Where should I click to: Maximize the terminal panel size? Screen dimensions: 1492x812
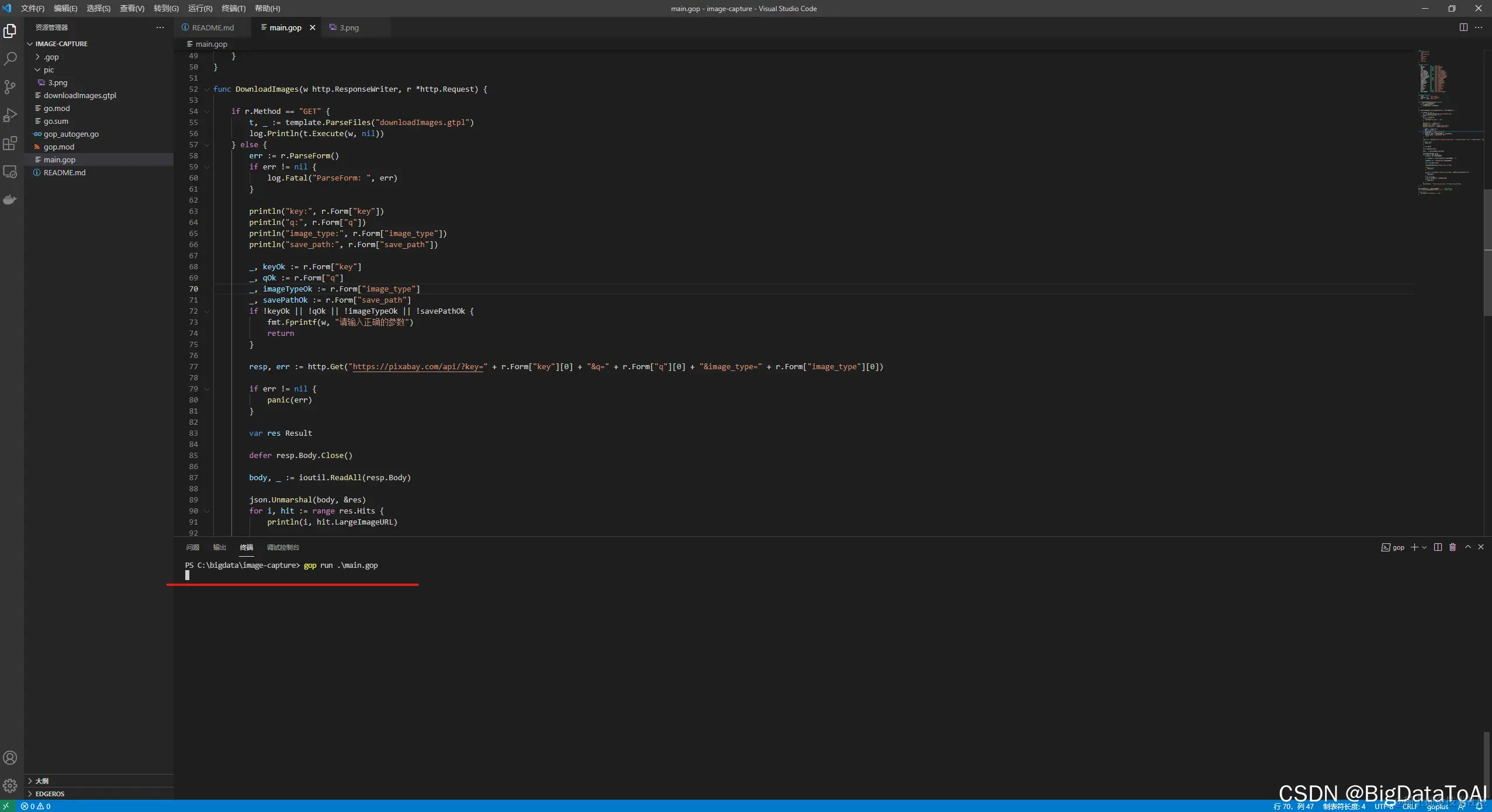tap(1467, 547)
